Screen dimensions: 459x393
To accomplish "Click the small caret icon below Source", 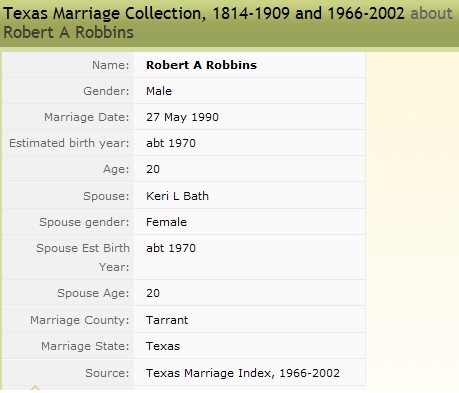I will (35, 388).
